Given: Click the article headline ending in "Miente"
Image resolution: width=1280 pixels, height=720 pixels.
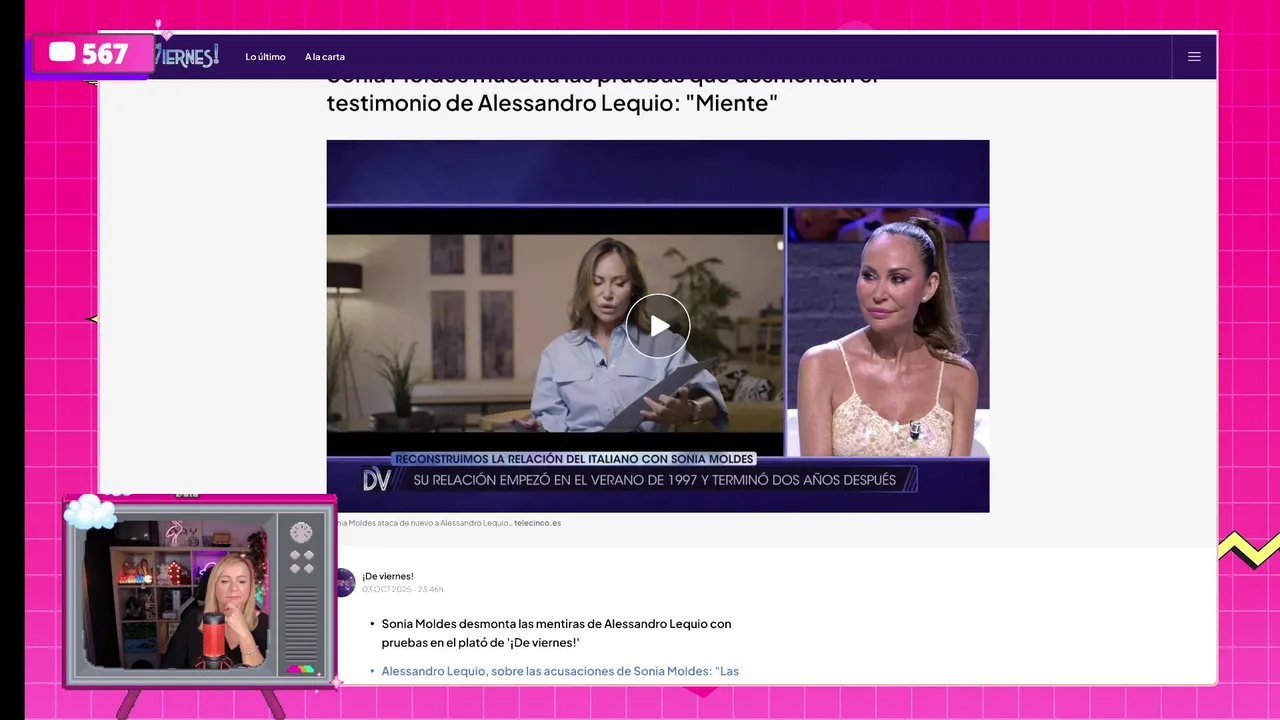Looking at the screenshot, I should (603, 92).
